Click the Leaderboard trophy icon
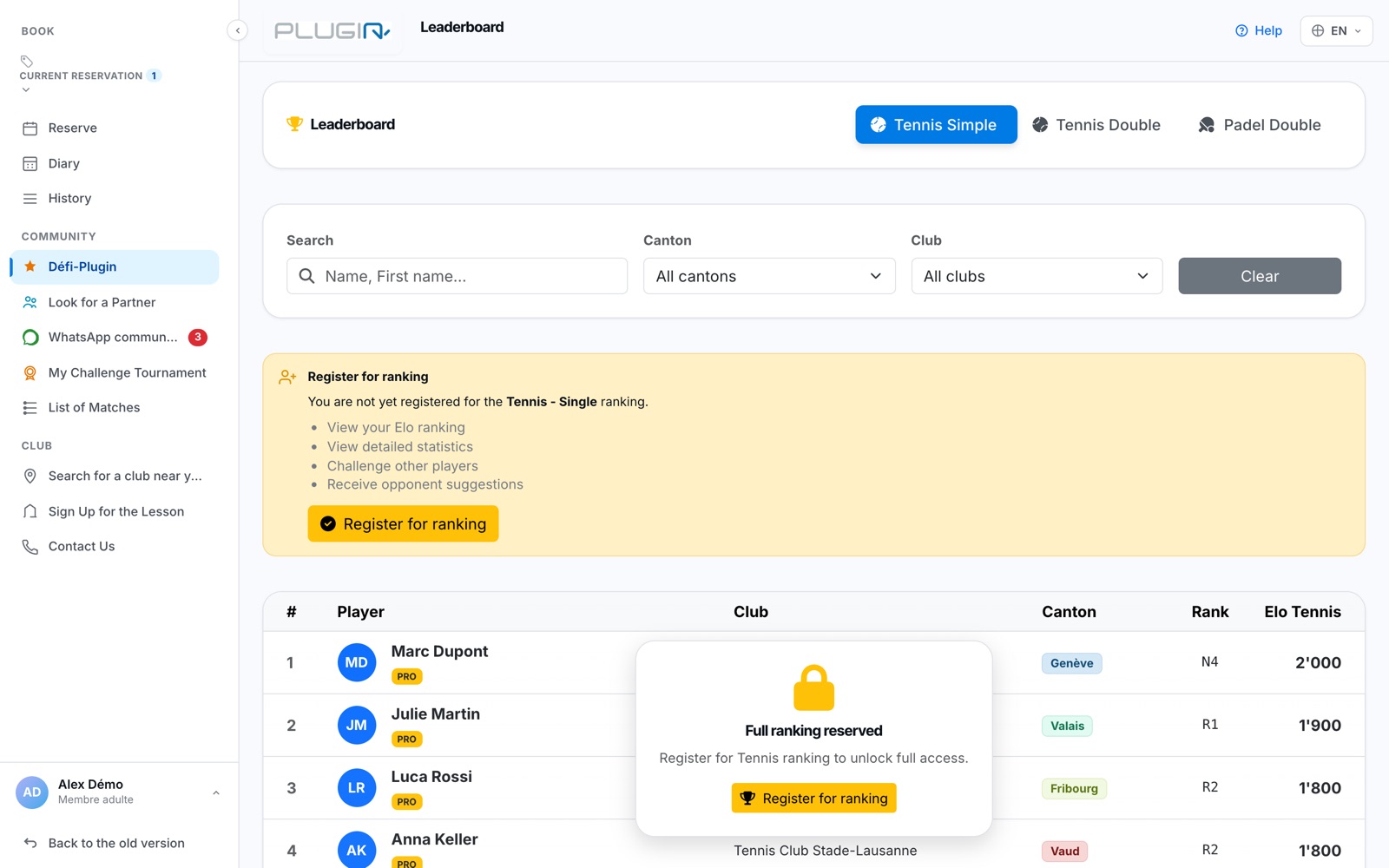The width and height of the screenshot is (1389, 868). point(294,124)
